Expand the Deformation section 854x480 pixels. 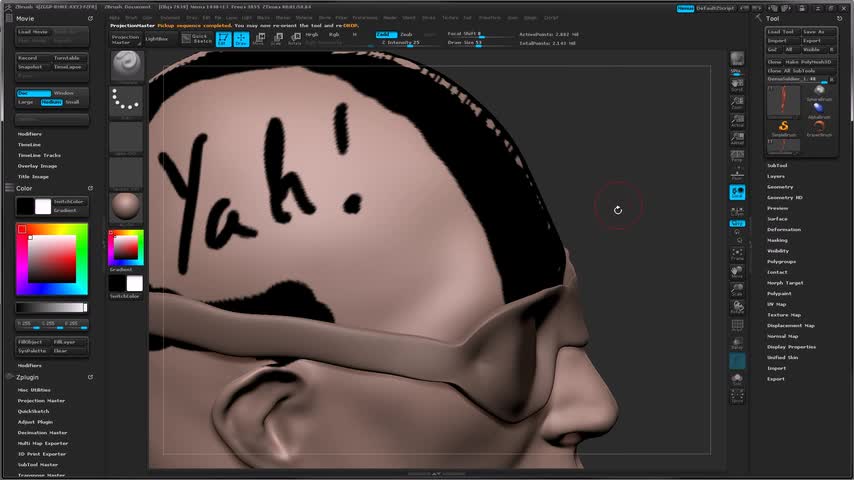point(784,229)
